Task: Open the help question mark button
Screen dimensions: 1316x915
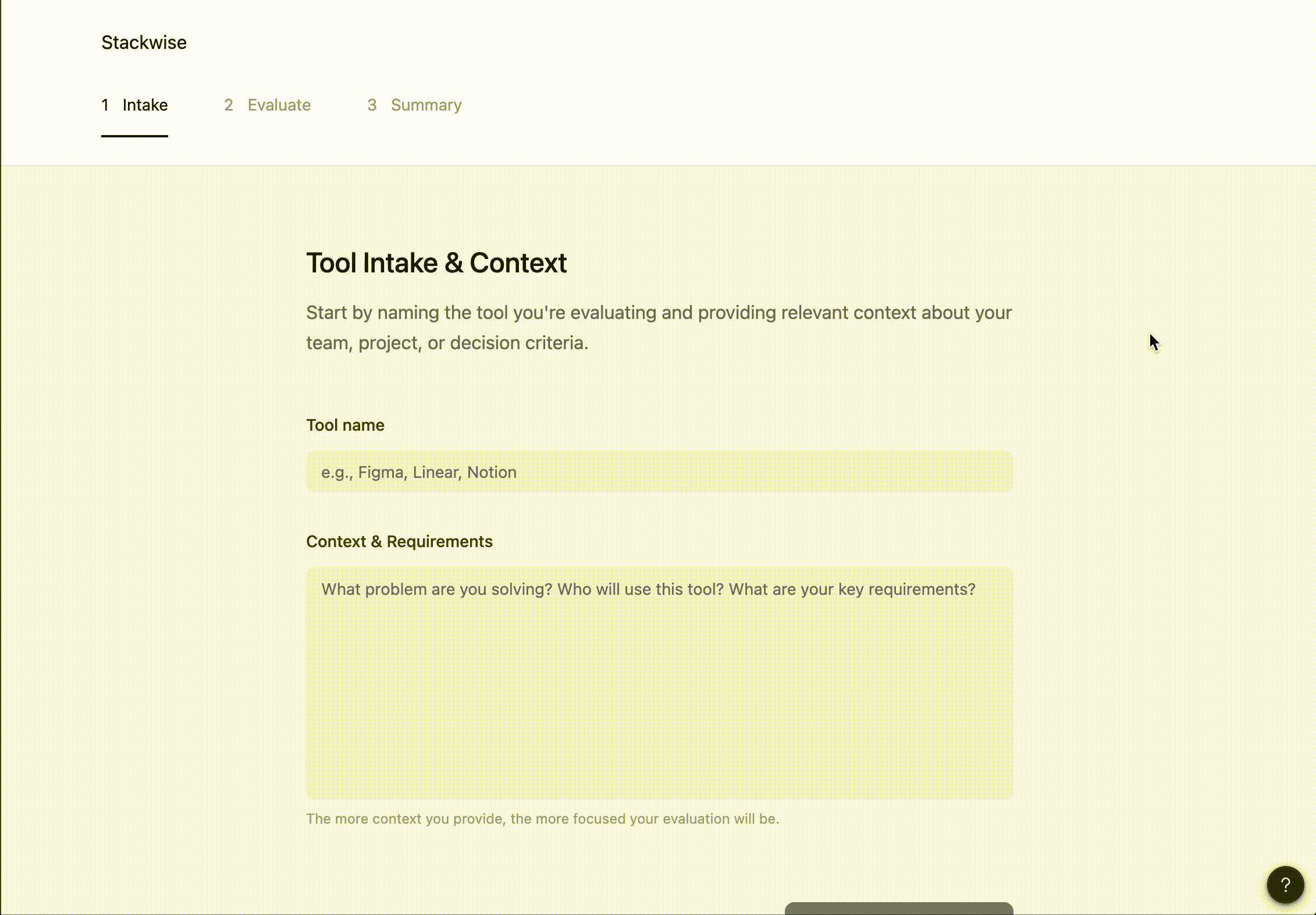Action: pyautogui.click(x=1285, y=885)
